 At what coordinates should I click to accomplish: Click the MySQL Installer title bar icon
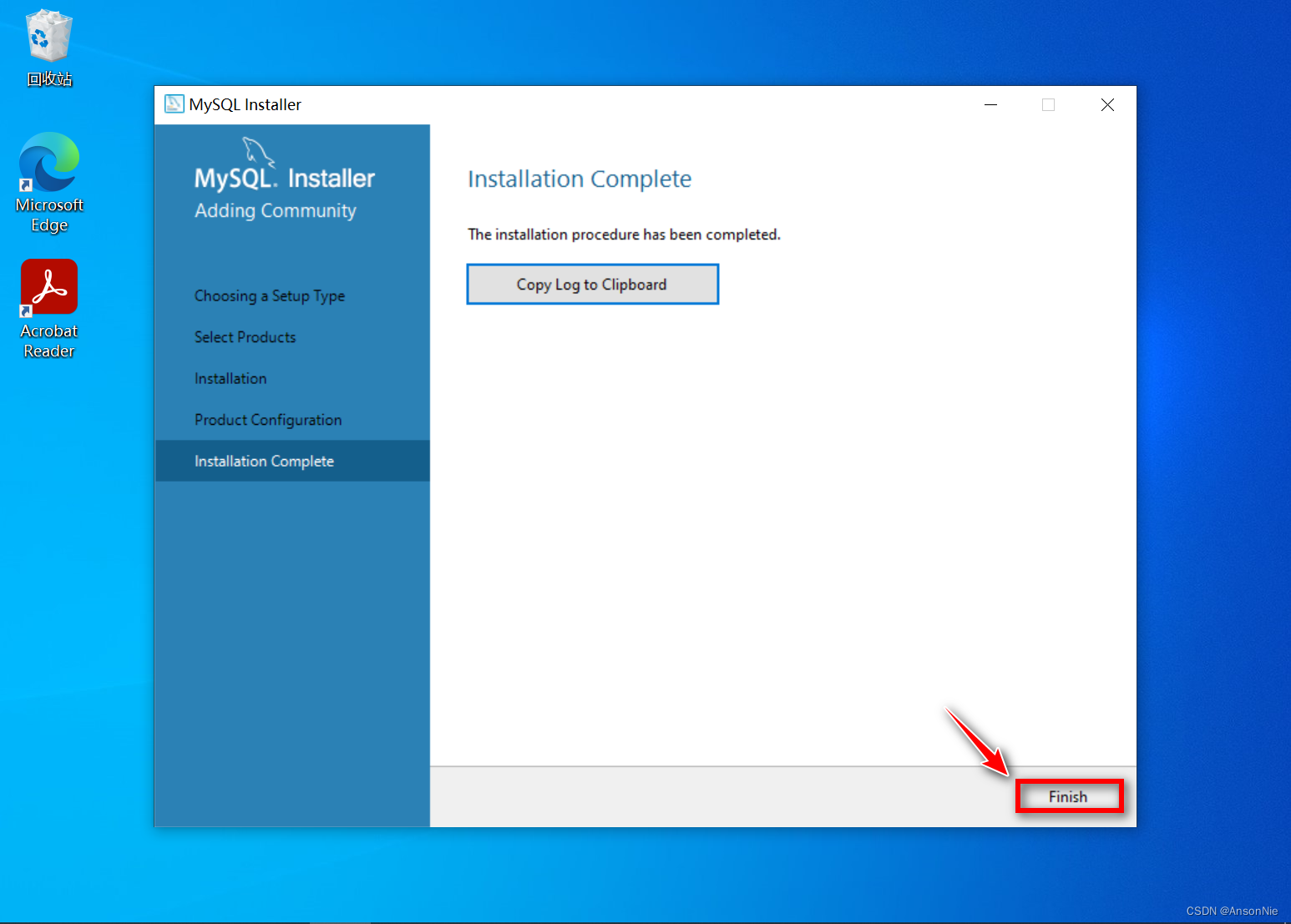[x=174, y=104]
